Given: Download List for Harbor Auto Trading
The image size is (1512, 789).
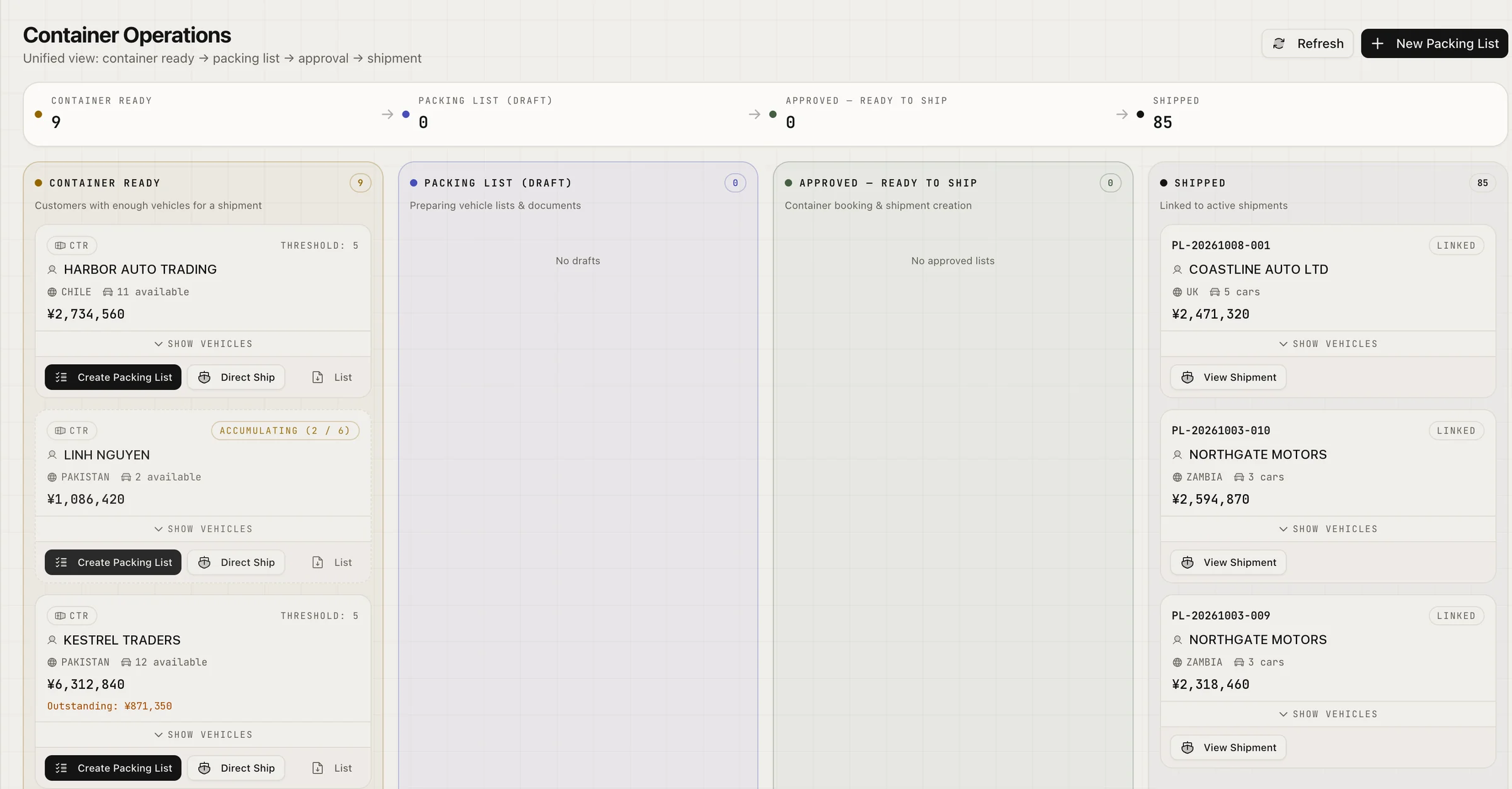Looking at the screenshot, I should [x=332, y=377].
